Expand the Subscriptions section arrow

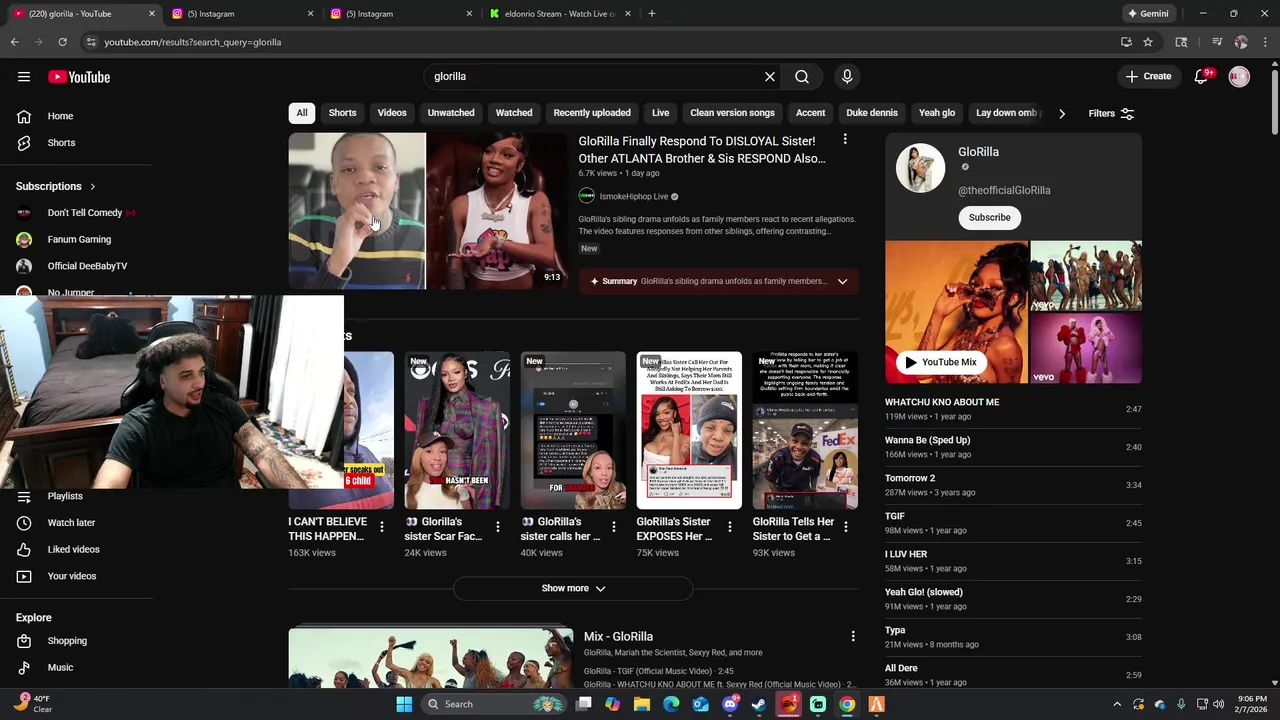92,187
